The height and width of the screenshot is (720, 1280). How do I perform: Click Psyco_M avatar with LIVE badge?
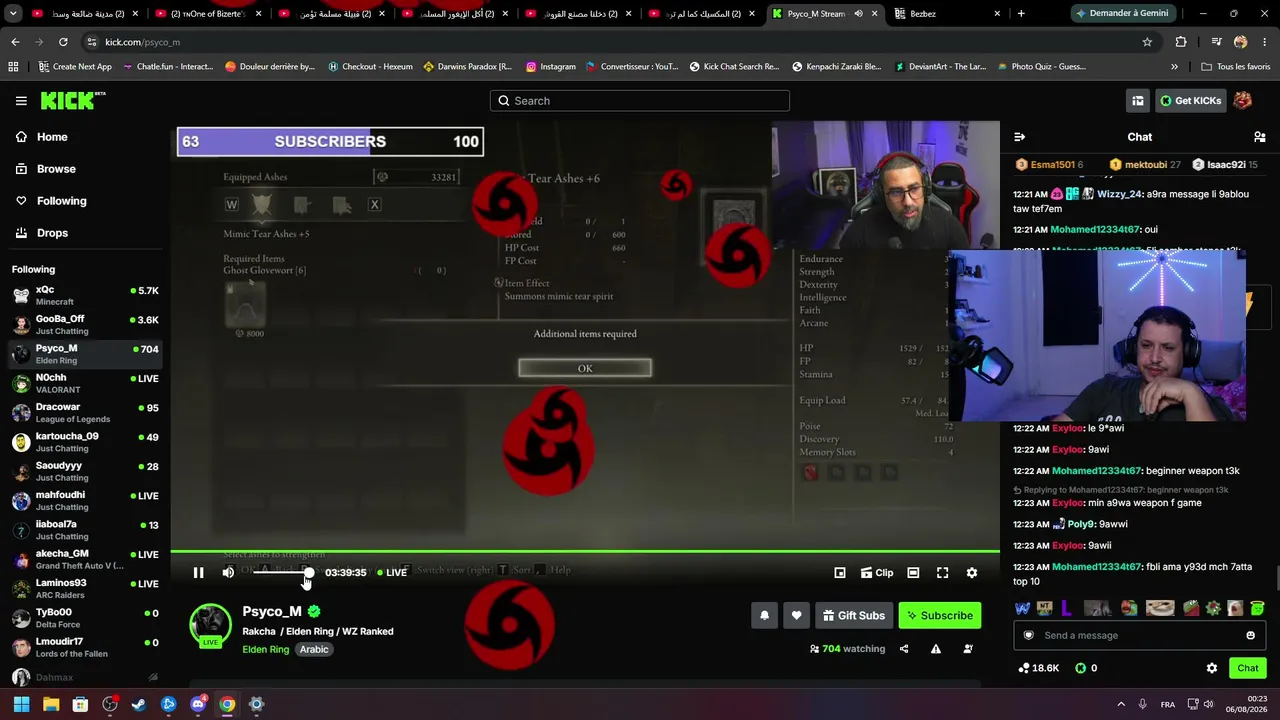point(210,626)
